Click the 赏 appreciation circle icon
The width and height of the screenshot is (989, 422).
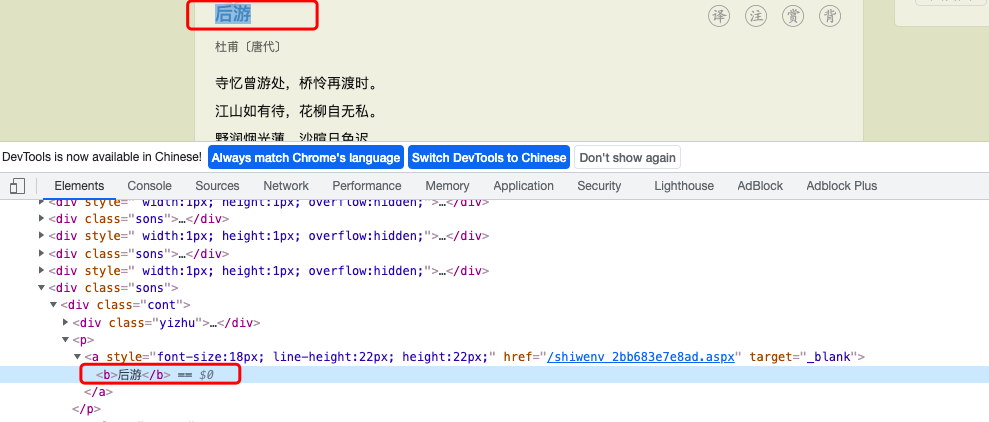[x=793, y=16]
